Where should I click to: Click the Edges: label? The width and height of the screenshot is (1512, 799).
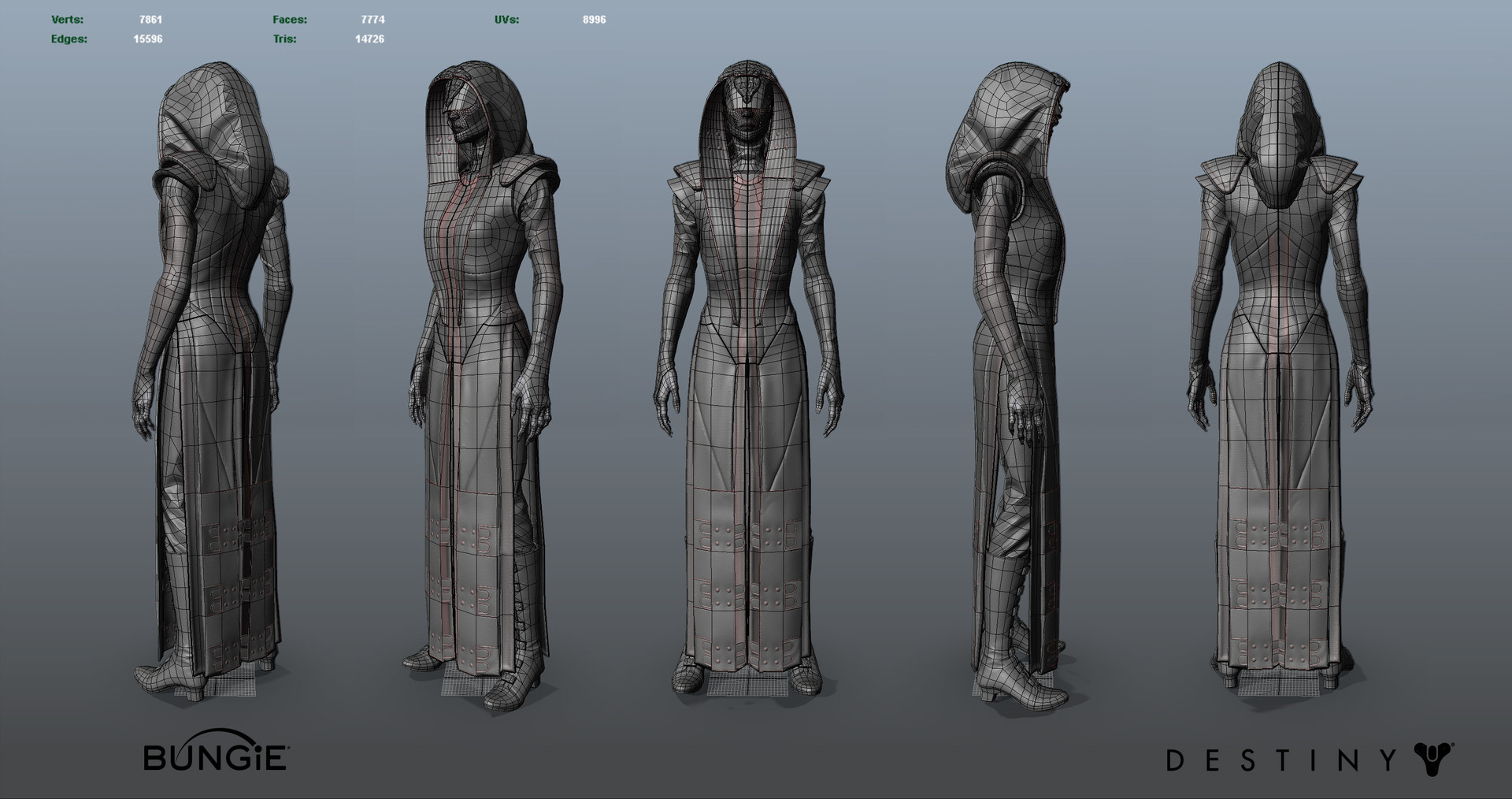click(x=69, y=39)
